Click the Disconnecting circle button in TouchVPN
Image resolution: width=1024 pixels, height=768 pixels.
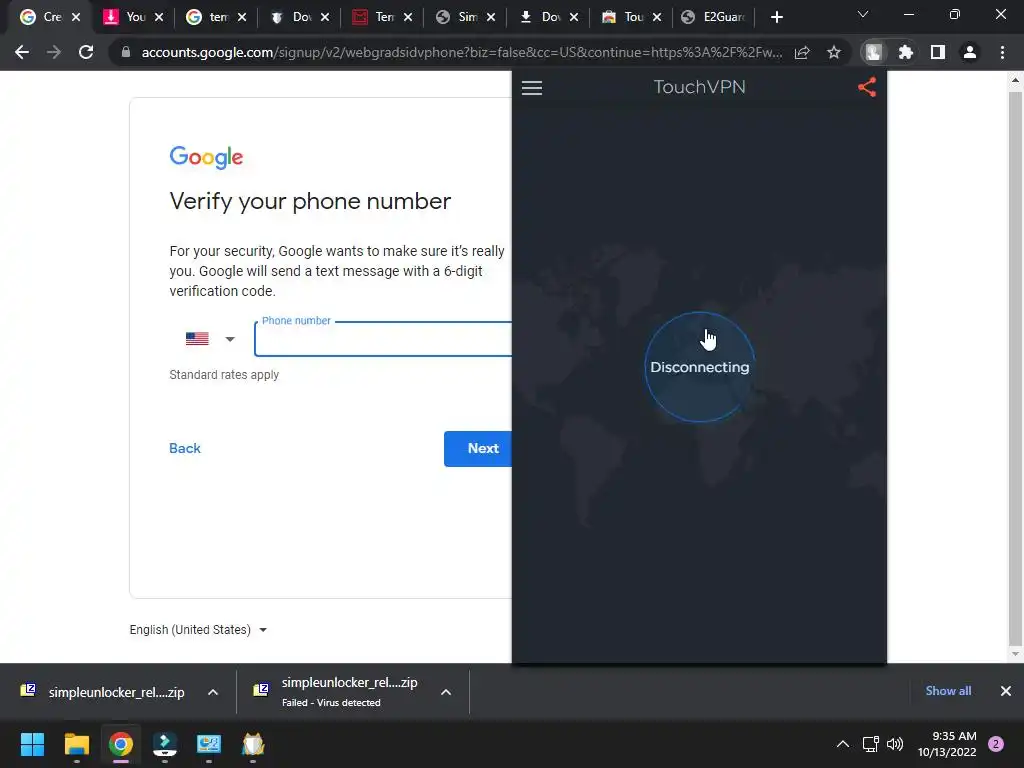pyautogui.click(x=699, y=367)
